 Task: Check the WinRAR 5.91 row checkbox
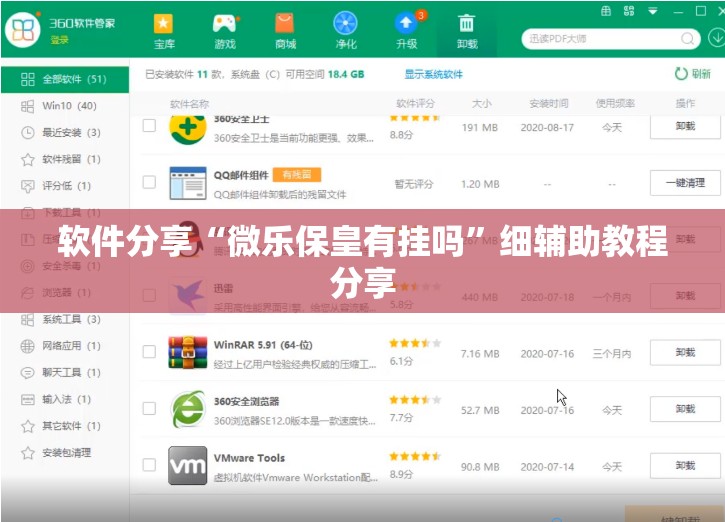pyautogui.click(x=149, y=352)
